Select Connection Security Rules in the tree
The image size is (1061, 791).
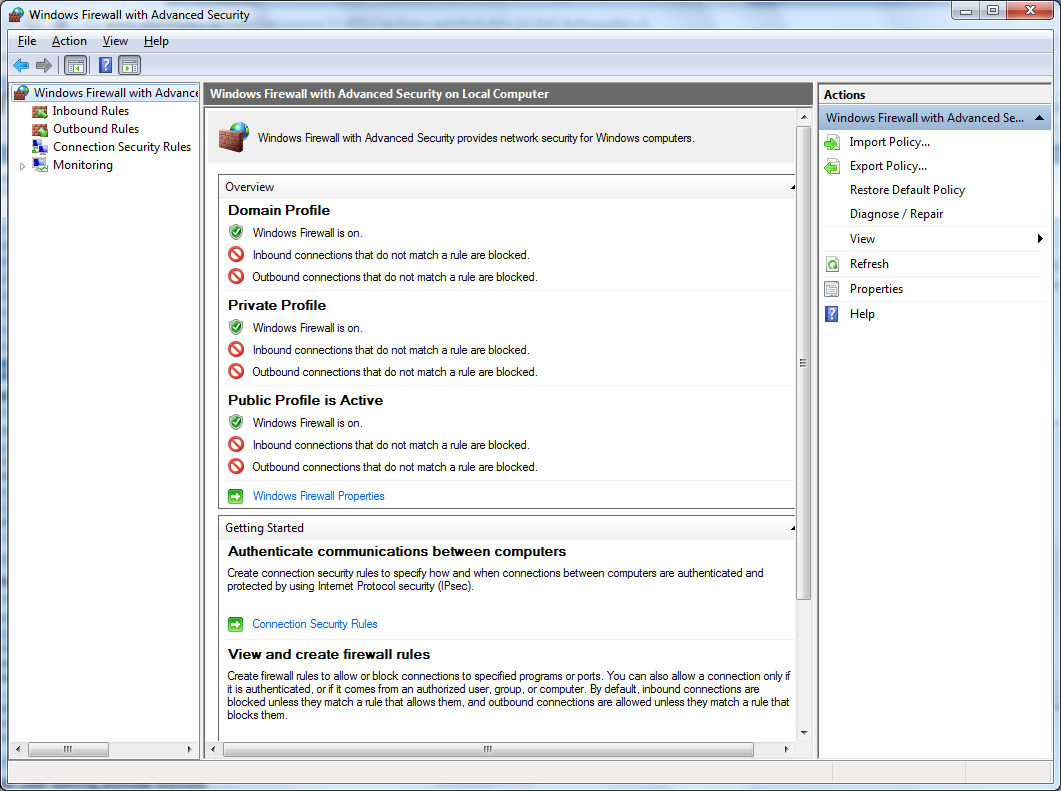(122, 147)
